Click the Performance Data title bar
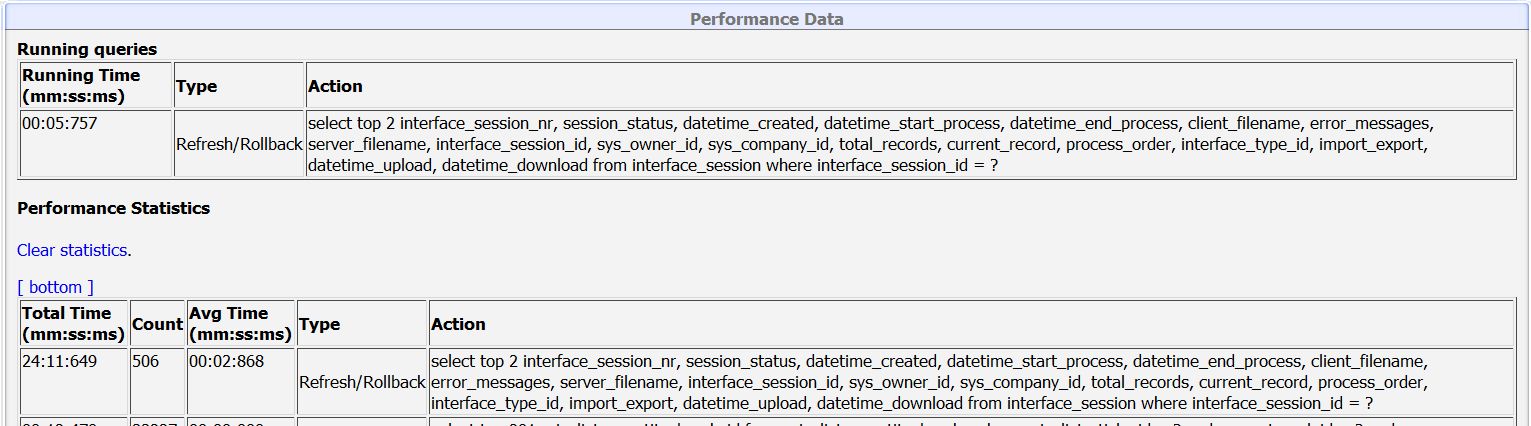Image resolution: width=1531 pixels, height=426 pixels. click(766, 19)
